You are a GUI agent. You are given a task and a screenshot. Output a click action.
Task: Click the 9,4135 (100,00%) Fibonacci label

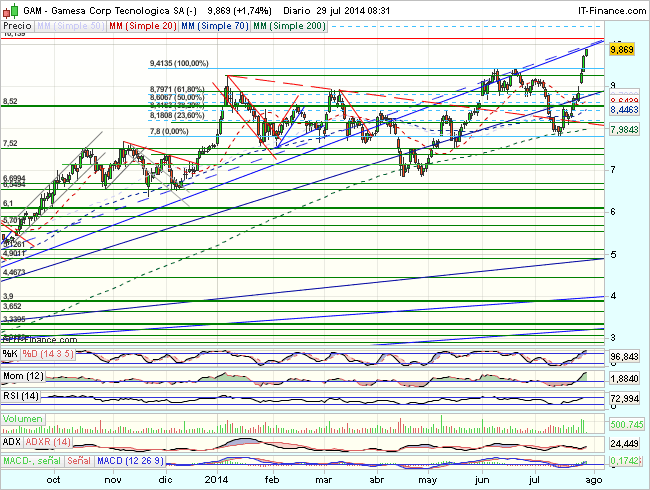click(x=179, y=63)
